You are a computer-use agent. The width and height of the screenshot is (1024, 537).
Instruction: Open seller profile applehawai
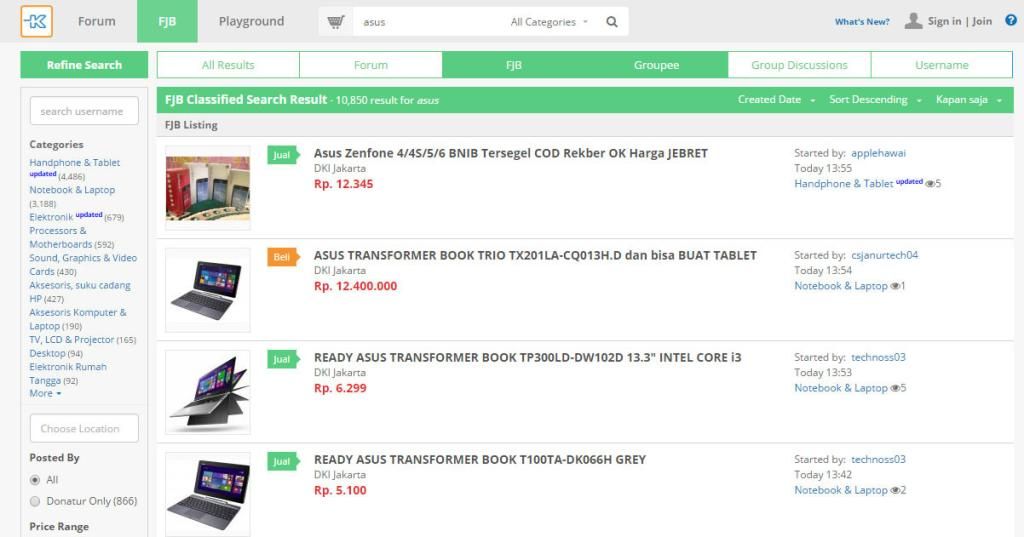pyautogui.click(x=878, y=153)
